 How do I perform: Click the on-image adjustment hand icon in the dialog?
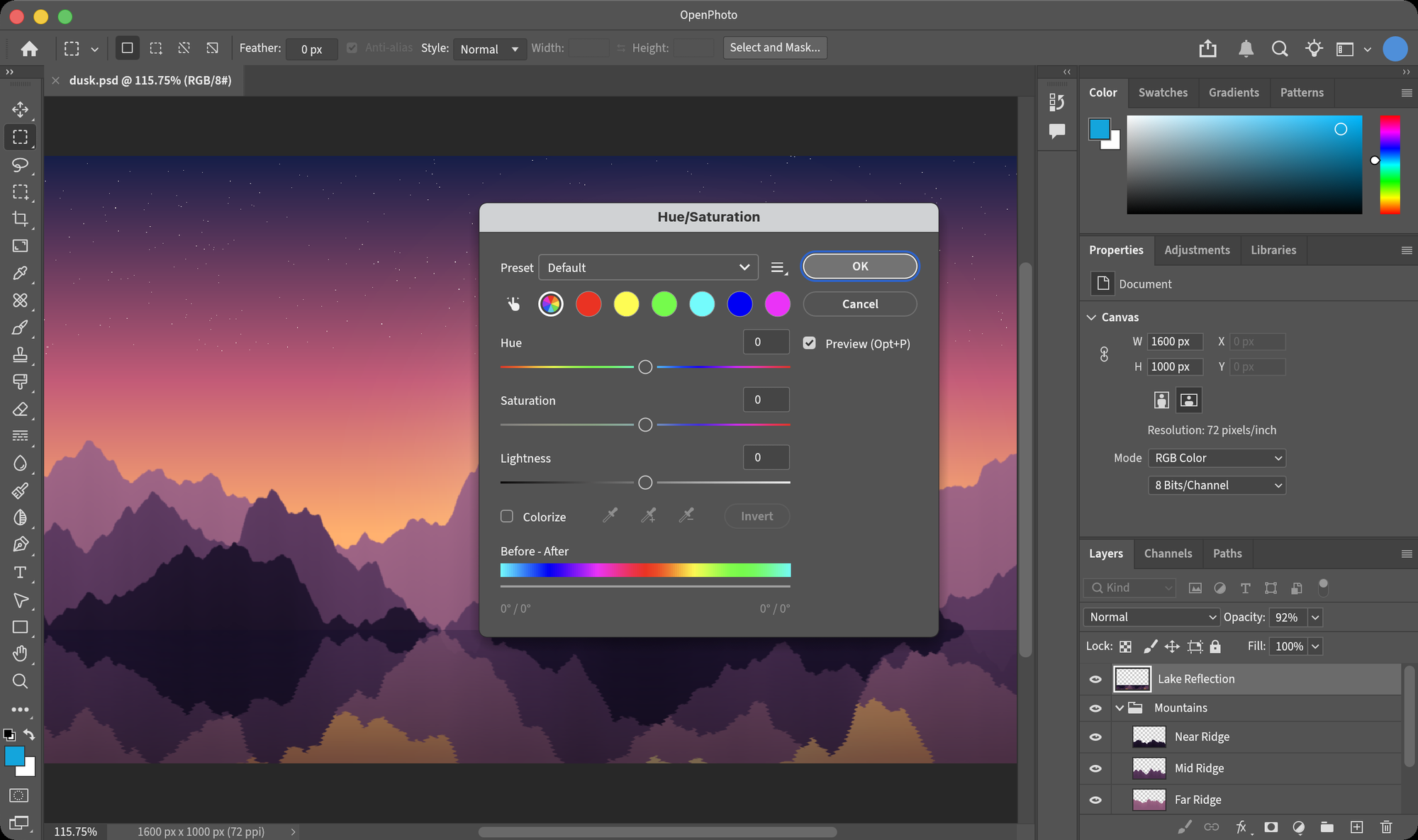pyautogui.click(x=513, y=304)
